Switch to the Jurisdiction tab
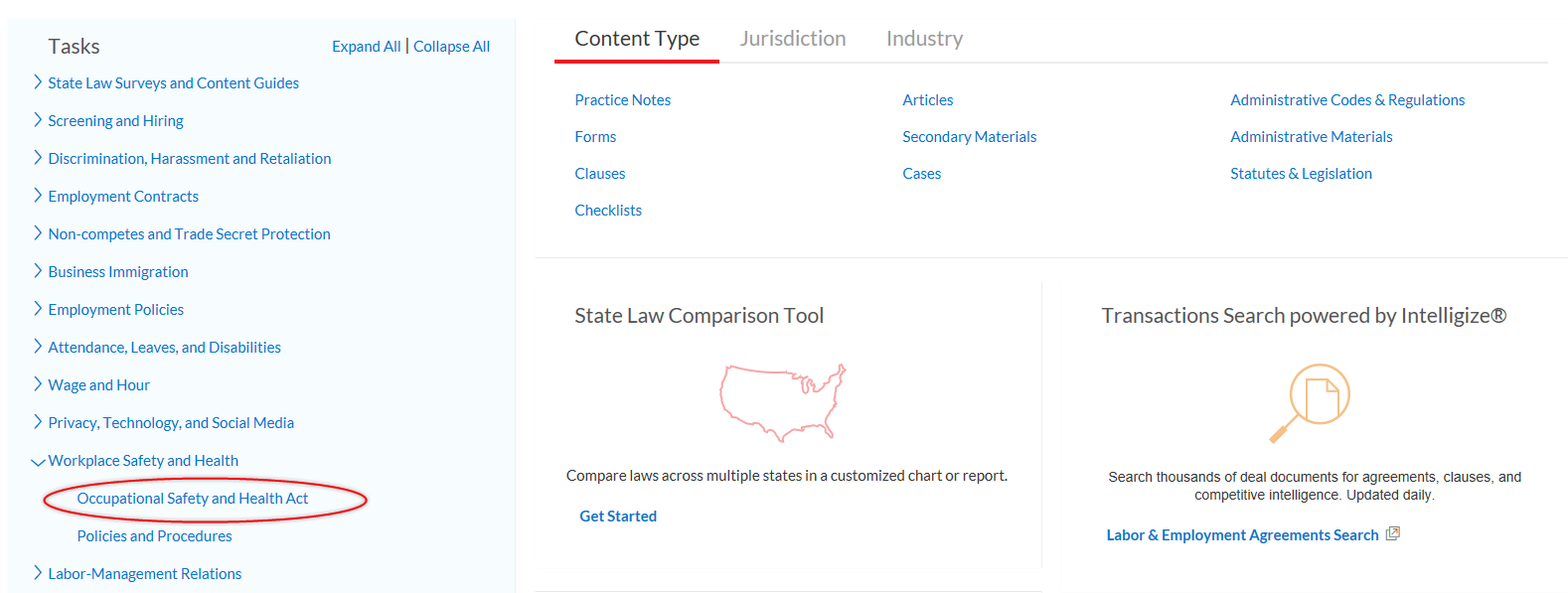The width and height of the screenshot is (1568, 593). 793,39
